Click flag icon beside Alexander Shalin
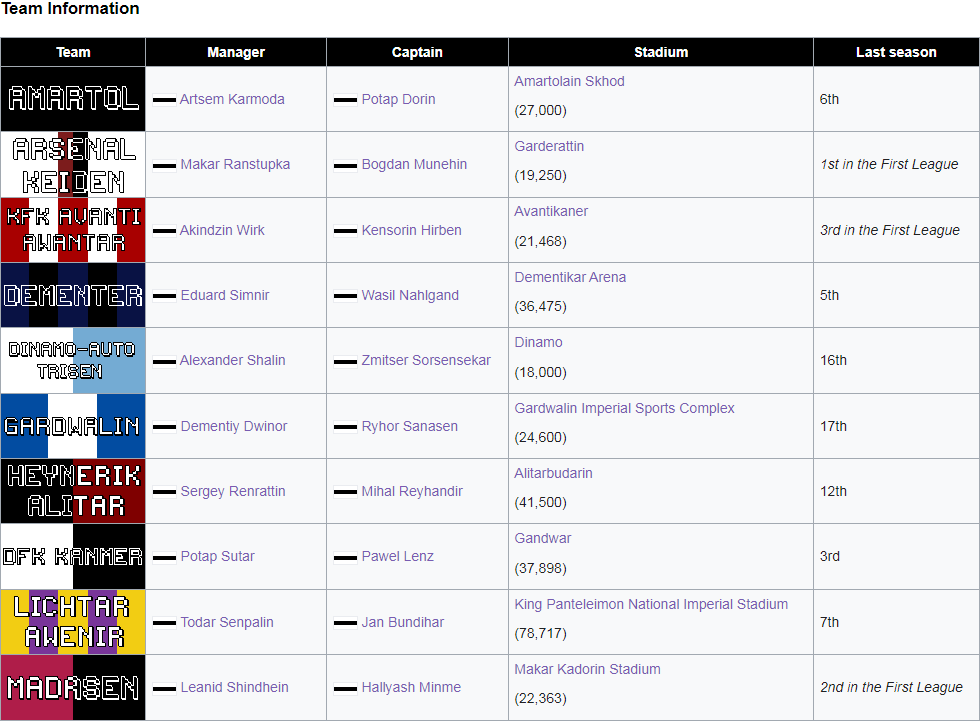 click(x=164, y=361)
